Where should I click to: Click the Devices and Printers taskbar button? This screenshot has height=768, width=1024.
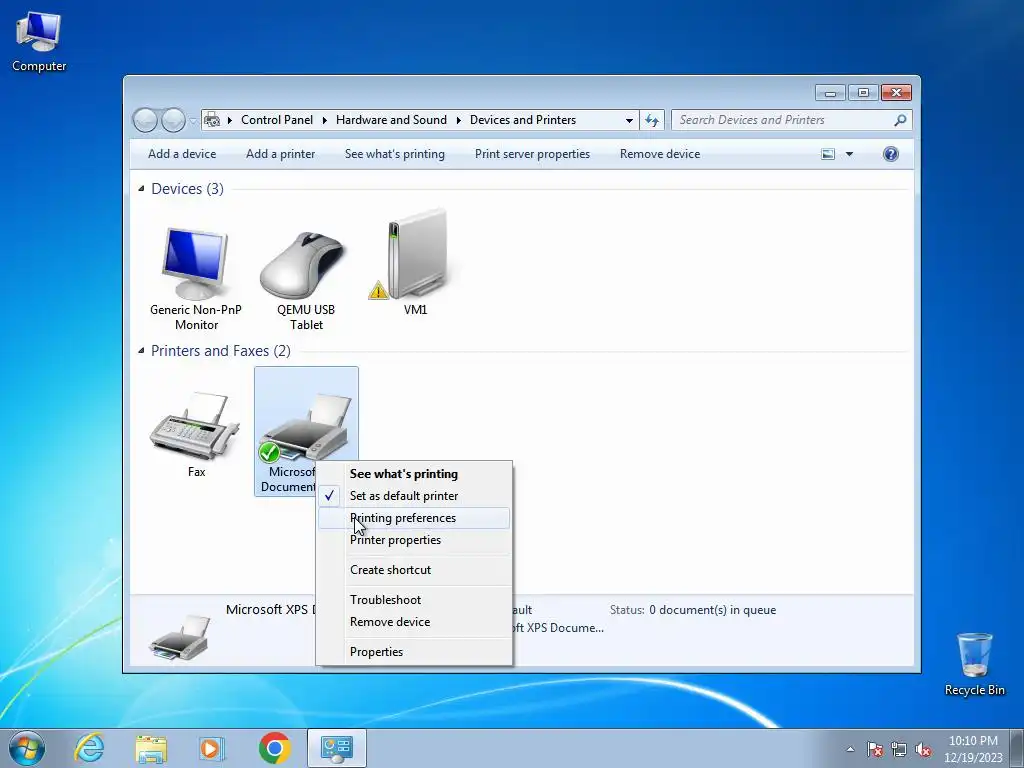click(x=337, y=748)
